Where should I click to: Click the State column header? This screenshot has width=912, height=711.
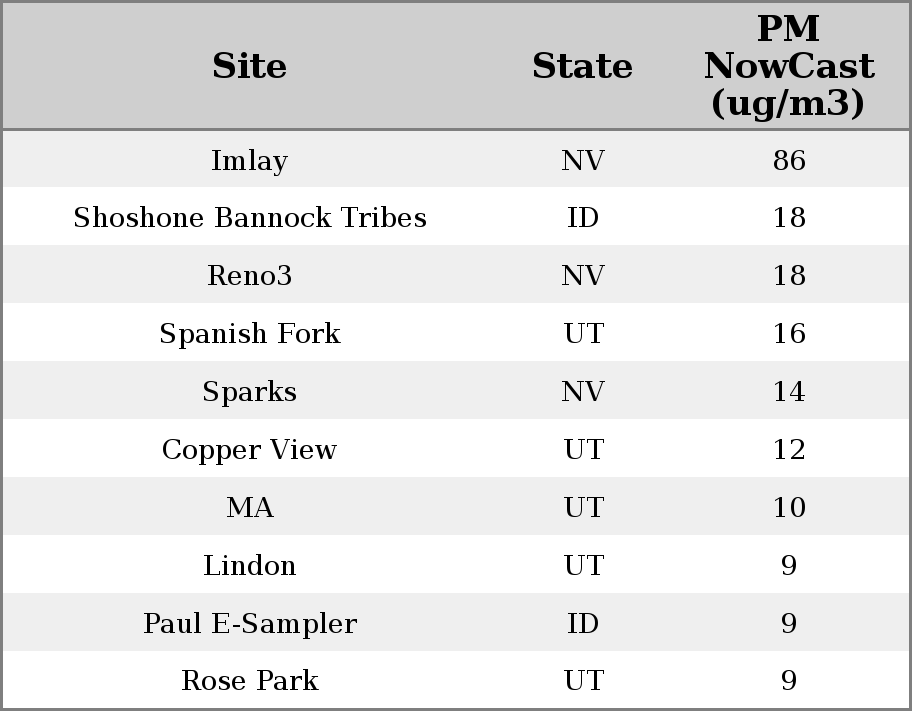click(x=582, y=66)
